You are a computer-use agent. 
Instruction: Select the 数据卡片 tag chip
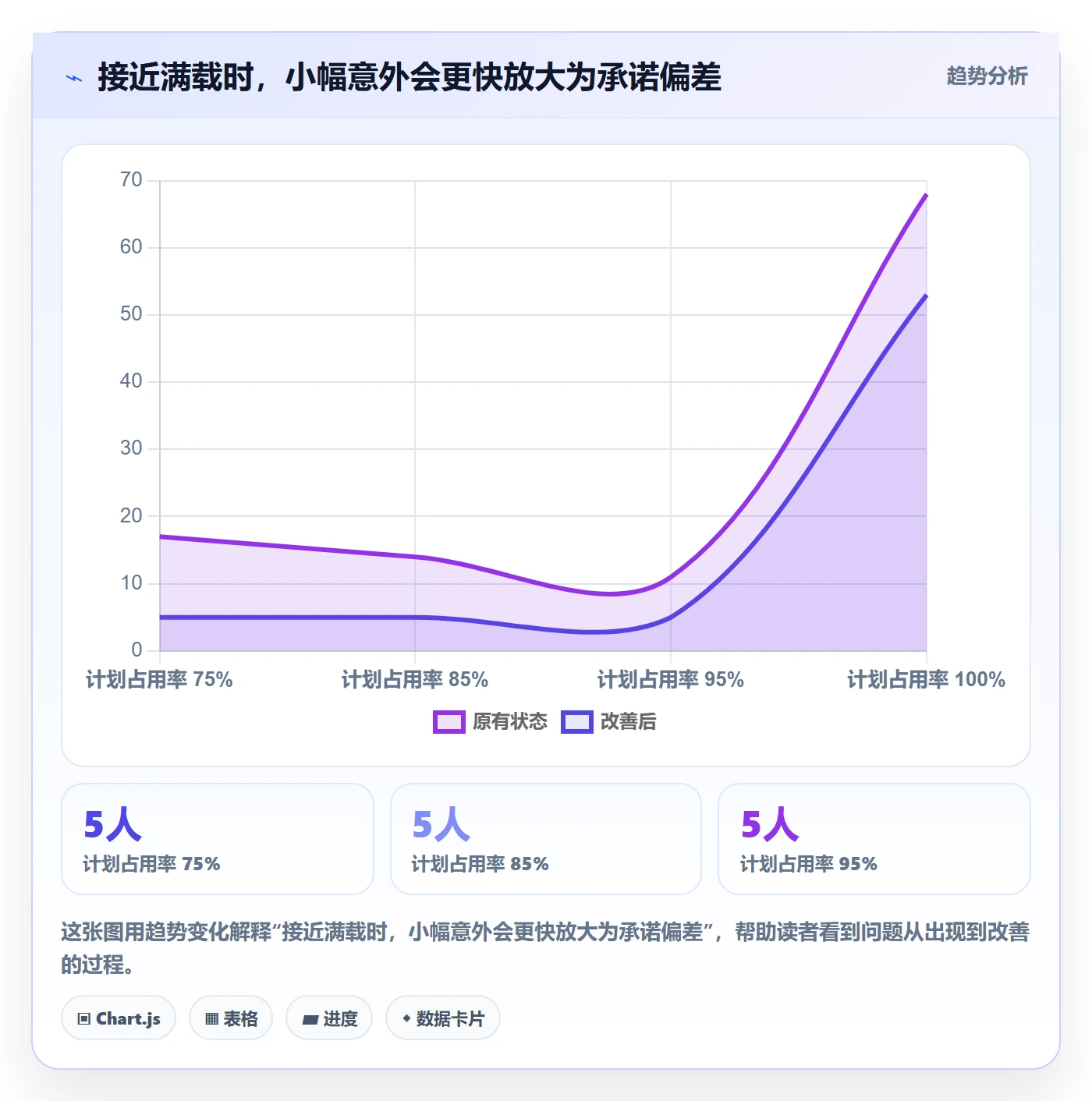tap(443, 1018)
